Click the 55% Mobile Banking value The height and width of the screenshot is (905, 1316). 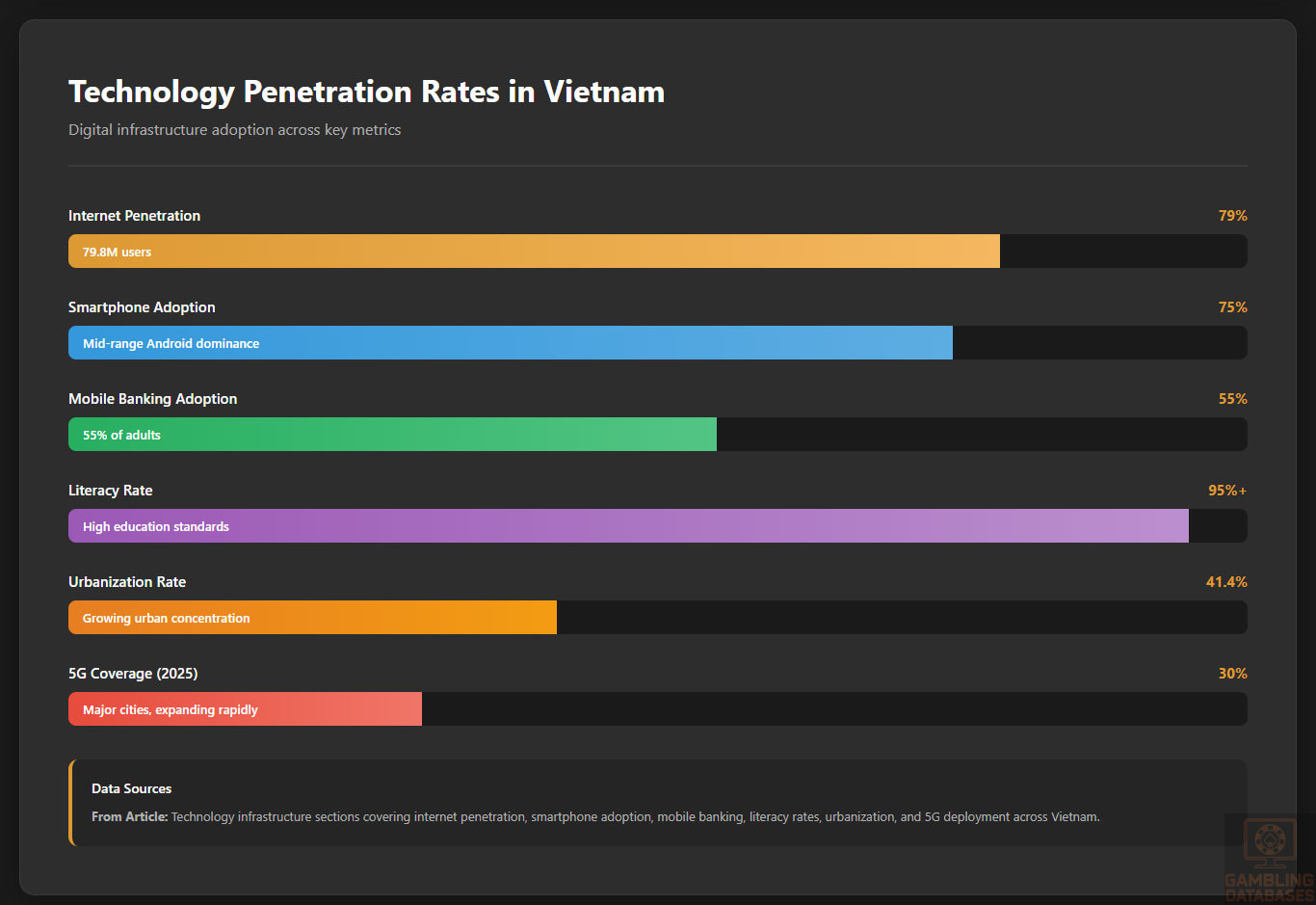pos(1232,399)
